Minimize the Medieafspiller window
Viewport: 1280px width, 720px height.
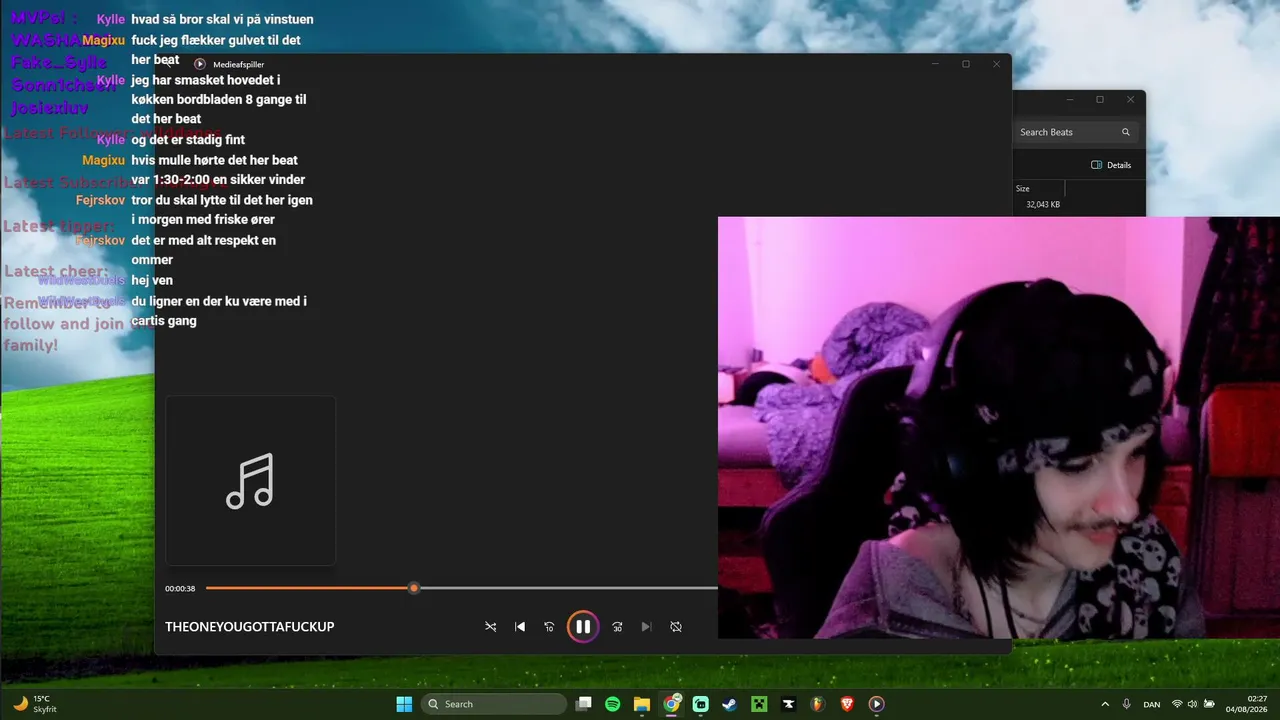(935, 64)
